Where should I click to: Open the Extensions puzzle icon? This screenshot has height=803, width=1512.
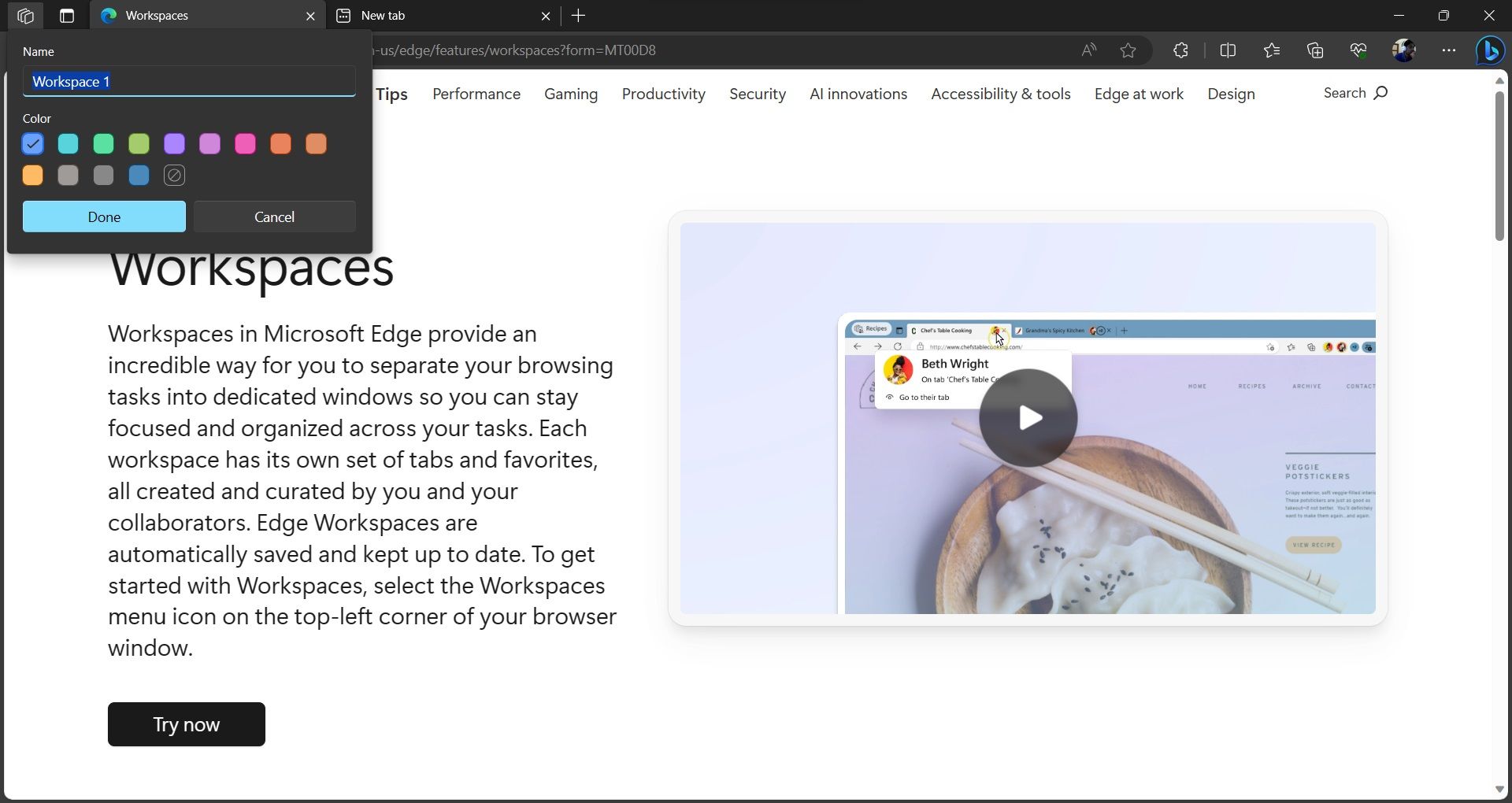coord(1180,50)
